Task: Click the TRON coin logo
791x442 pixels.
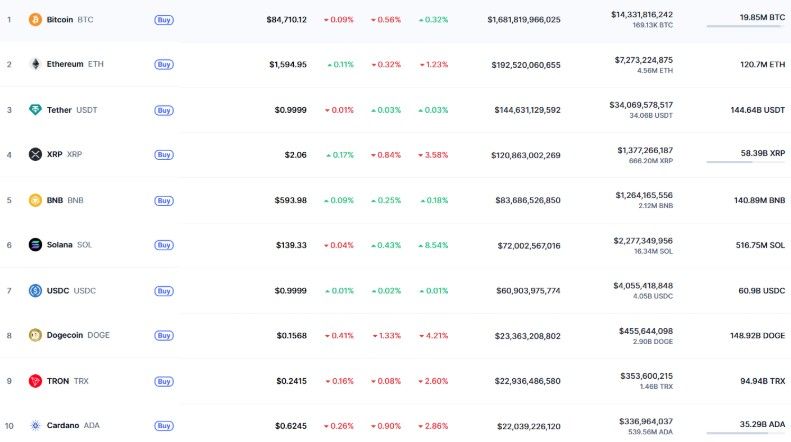Action: 35,381
